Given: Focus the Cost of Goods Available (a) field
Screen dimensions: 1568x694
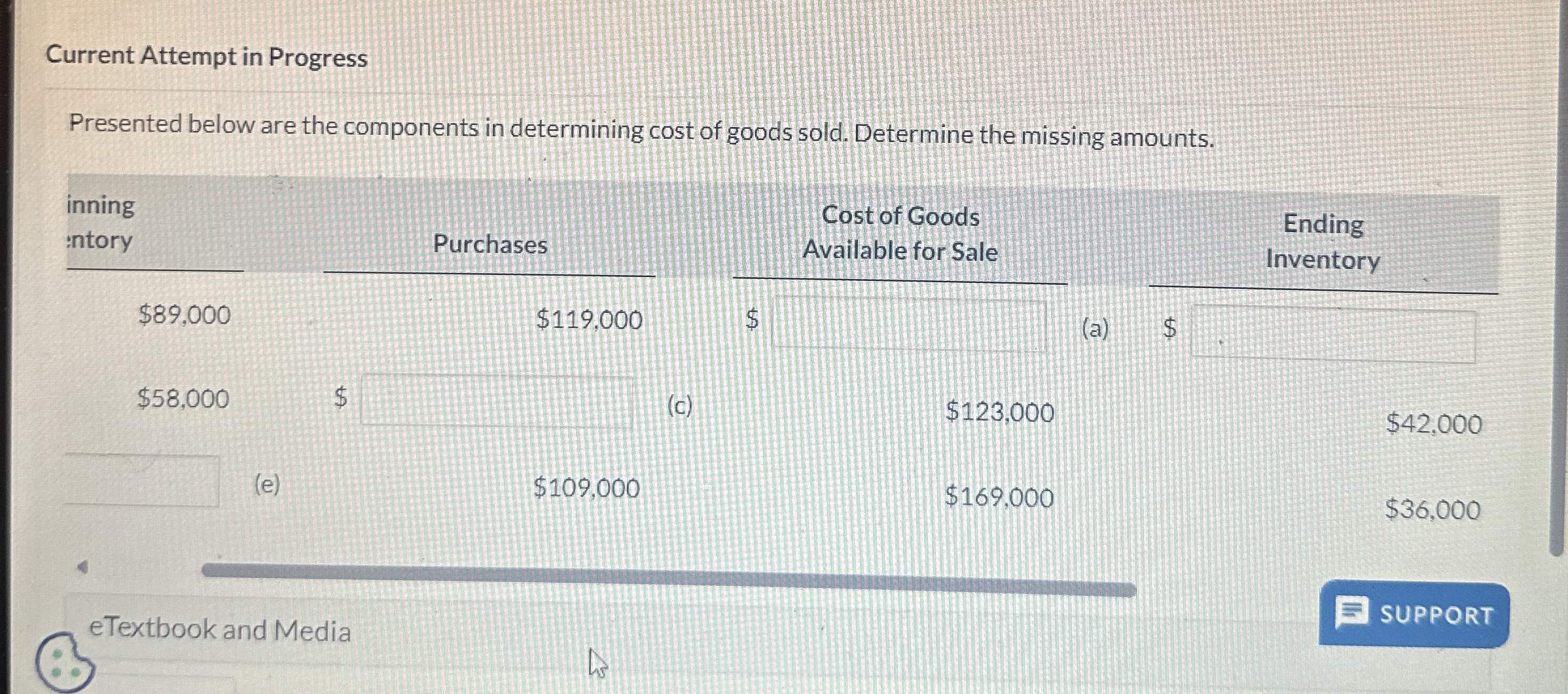Looking at the screenshot, I should [909, 323].
